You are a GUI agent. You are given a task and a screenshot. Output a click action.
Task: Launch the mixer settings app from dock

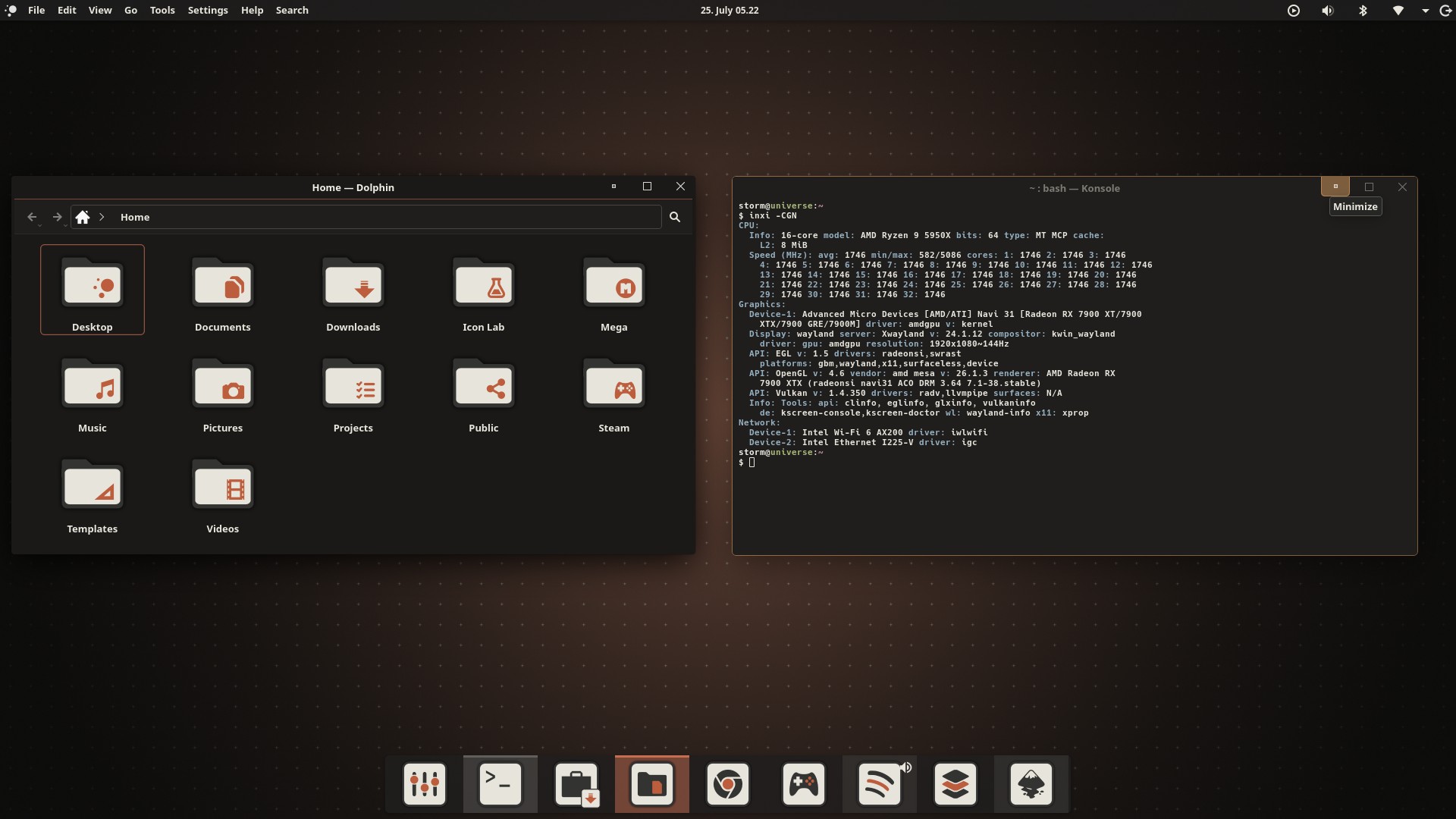coord(425,784)
